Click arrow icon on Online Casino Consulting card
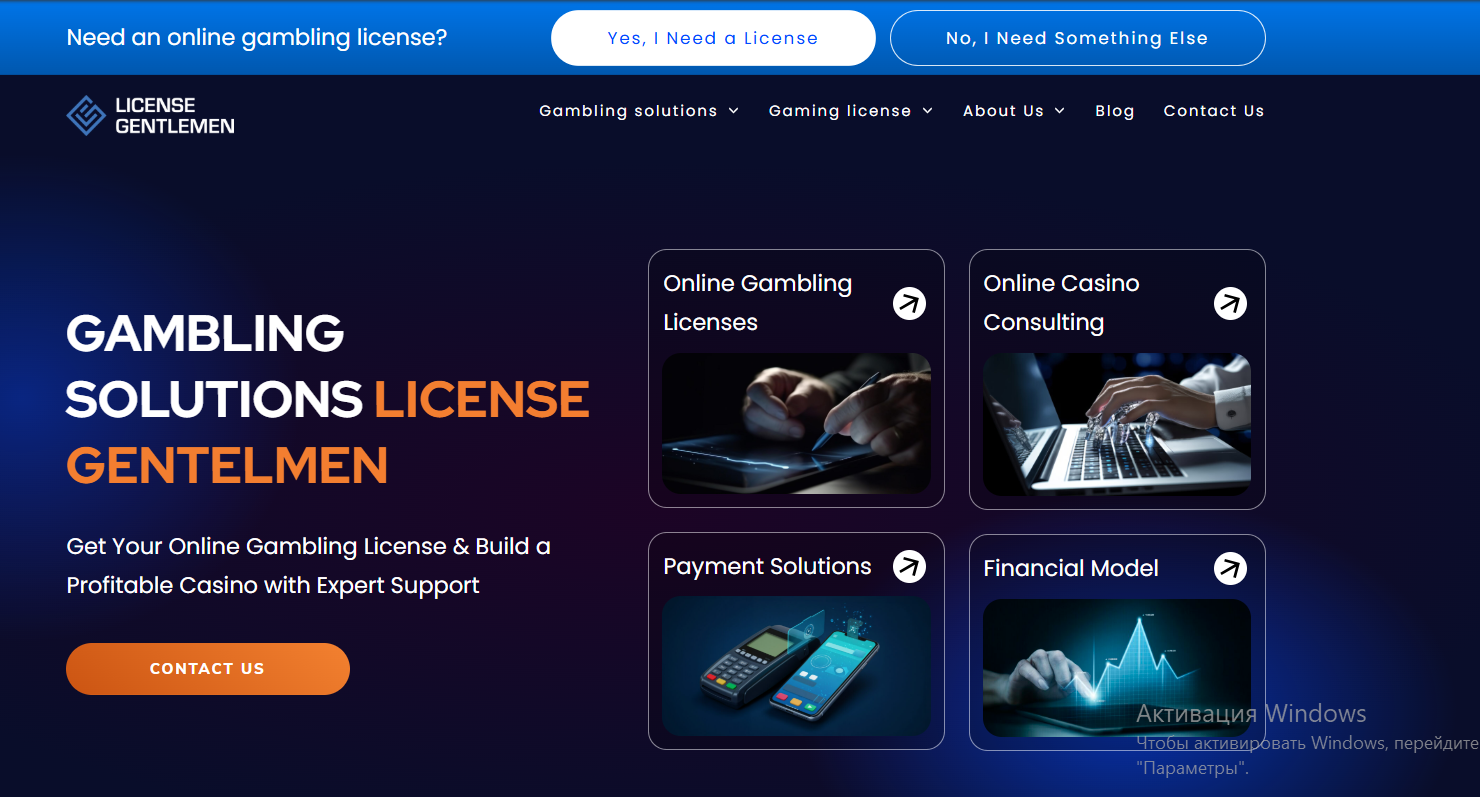The height and width of the screenshot is (797, 1480). pos(1230,303)
